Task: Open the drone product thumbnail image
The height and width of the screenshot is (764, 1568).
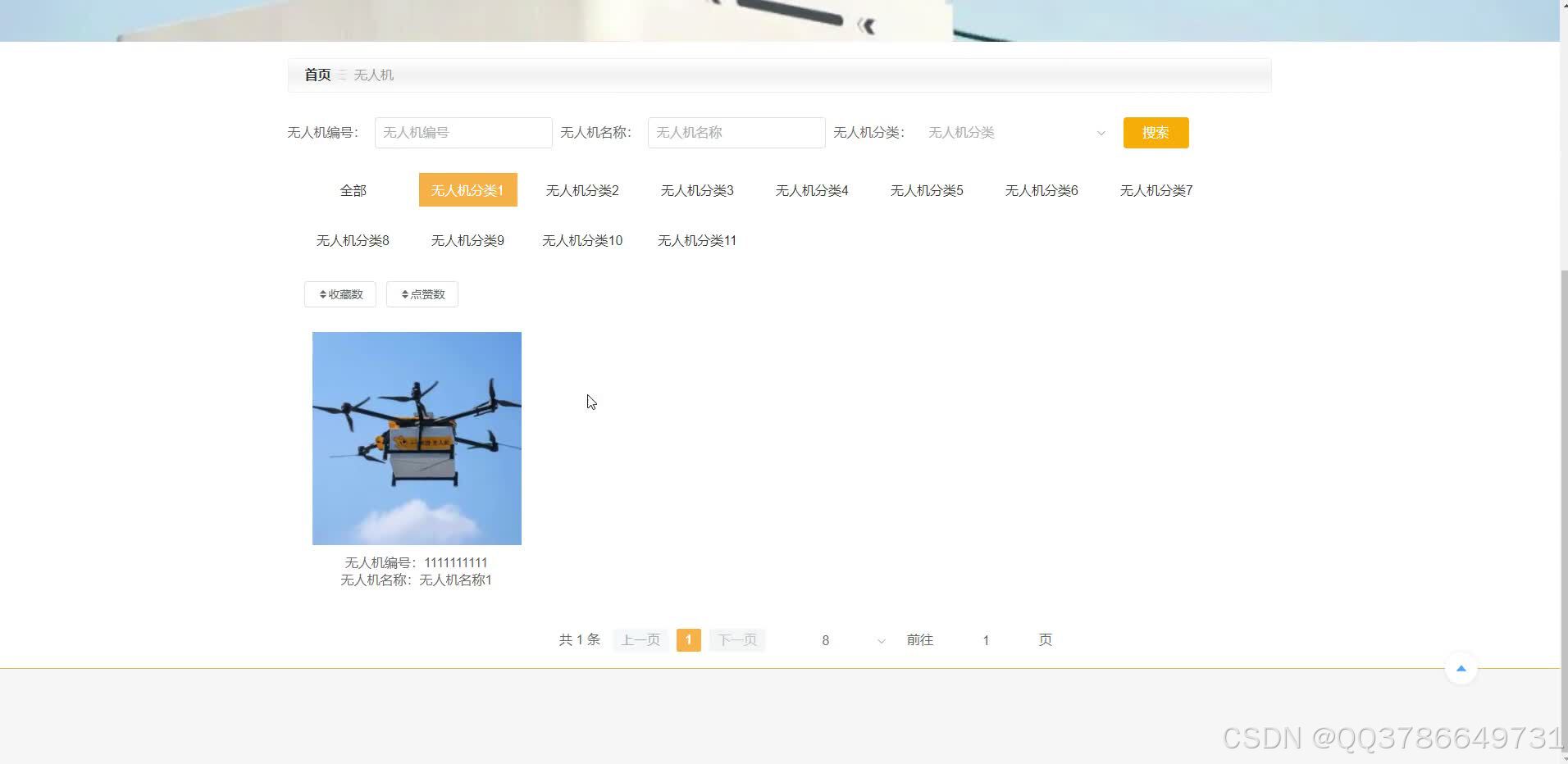Action: click(x=417, y=439)
